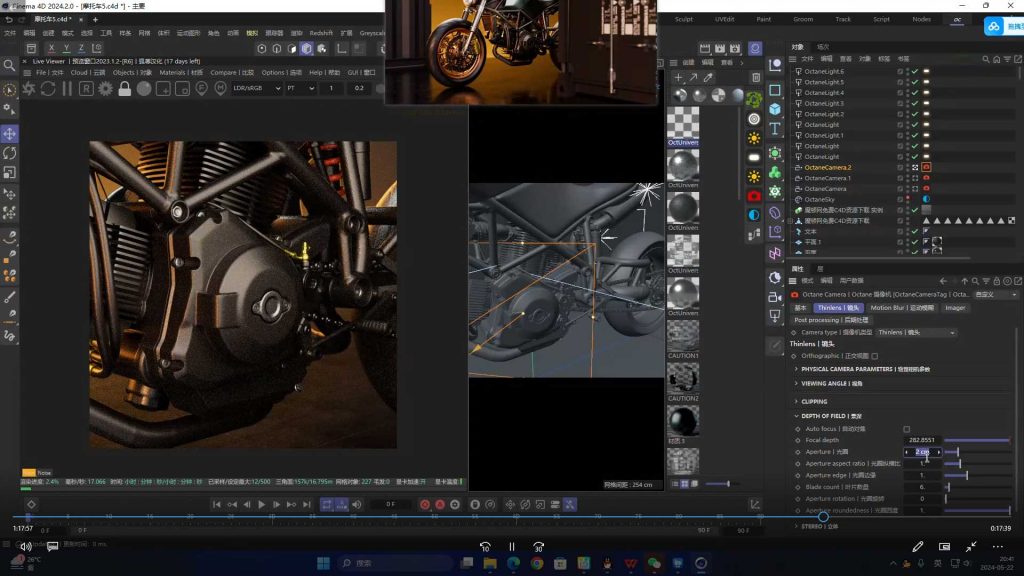Switch to the Motion Blur tab
The image size is (1024, 576).
[x=901, y=308]
